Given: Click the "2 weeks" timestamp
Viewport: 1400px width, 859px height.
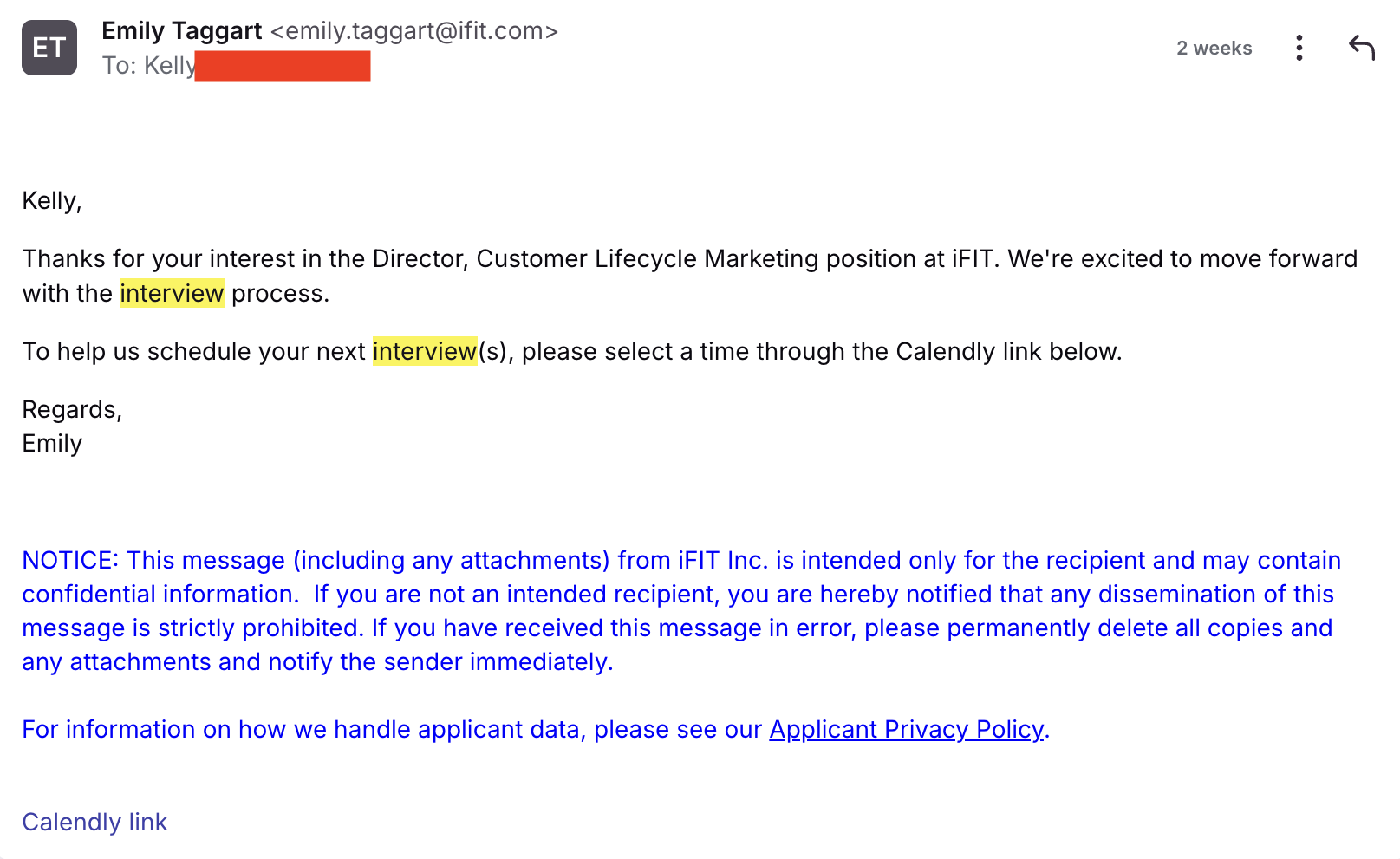Looking at the screenshot, I should [1214, 49].
